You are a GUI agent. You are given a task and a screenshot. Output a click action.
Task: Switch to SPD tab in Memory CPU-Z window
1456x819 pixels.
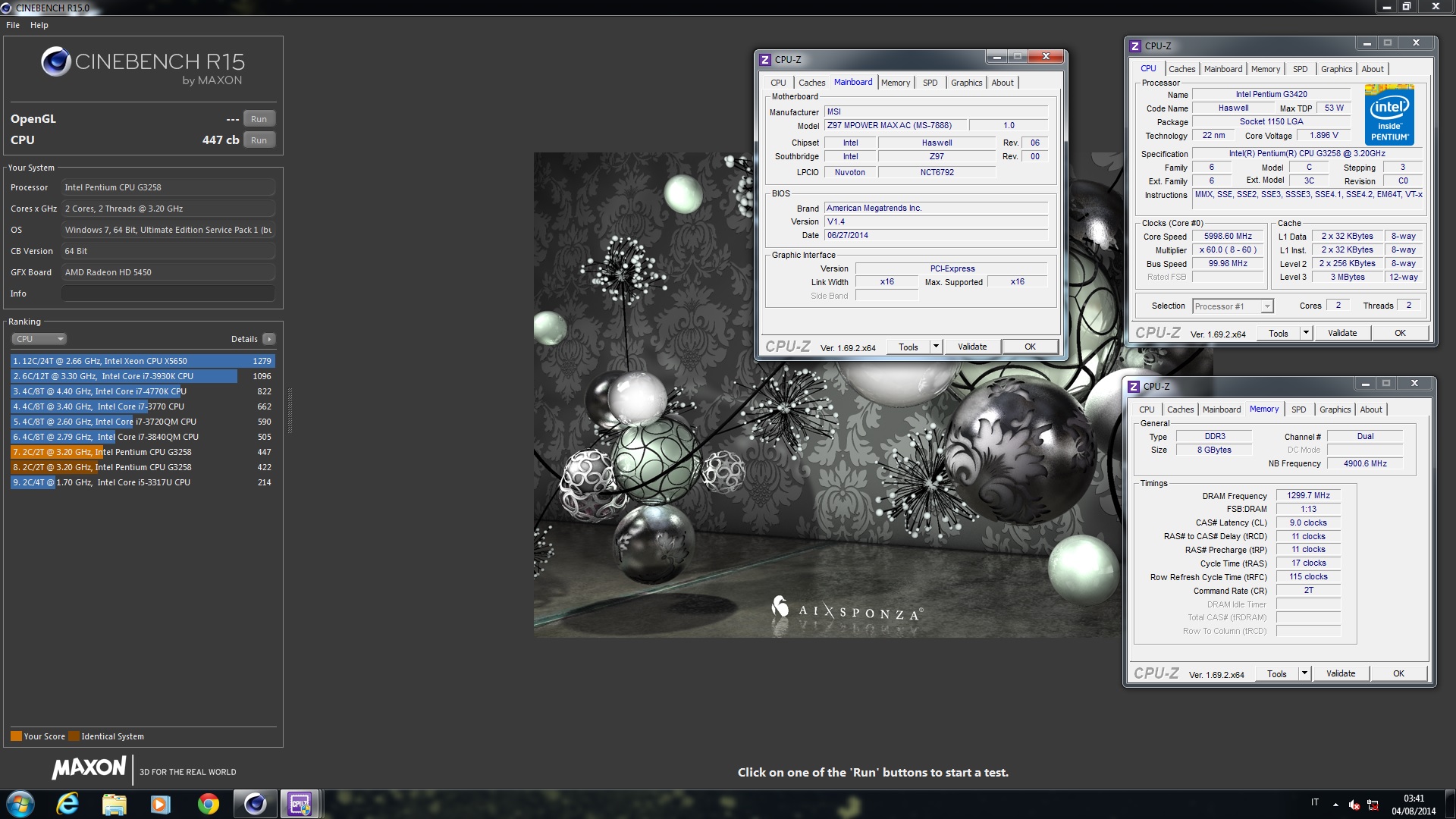1299,409
